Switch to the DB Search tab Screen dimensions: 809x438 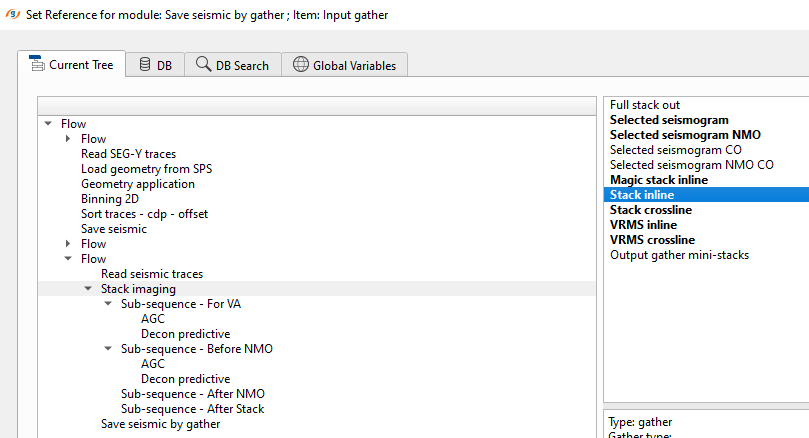point(232,65)
